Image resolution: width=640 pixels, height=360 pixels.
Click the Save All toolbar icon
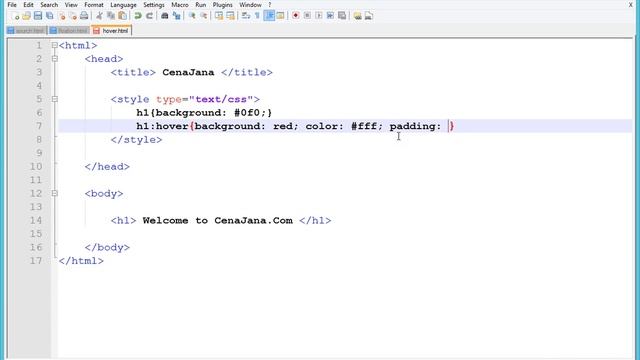[50, 16]
